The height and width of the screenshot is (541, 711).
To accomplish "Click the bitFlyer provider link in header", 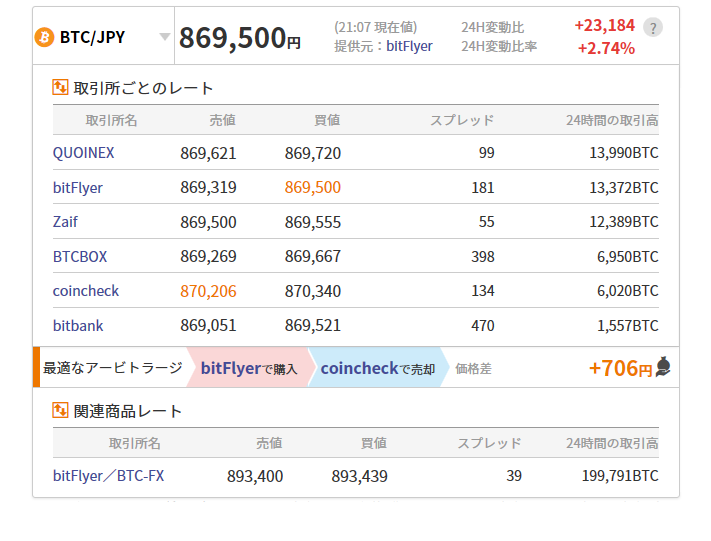I will 409,46.
